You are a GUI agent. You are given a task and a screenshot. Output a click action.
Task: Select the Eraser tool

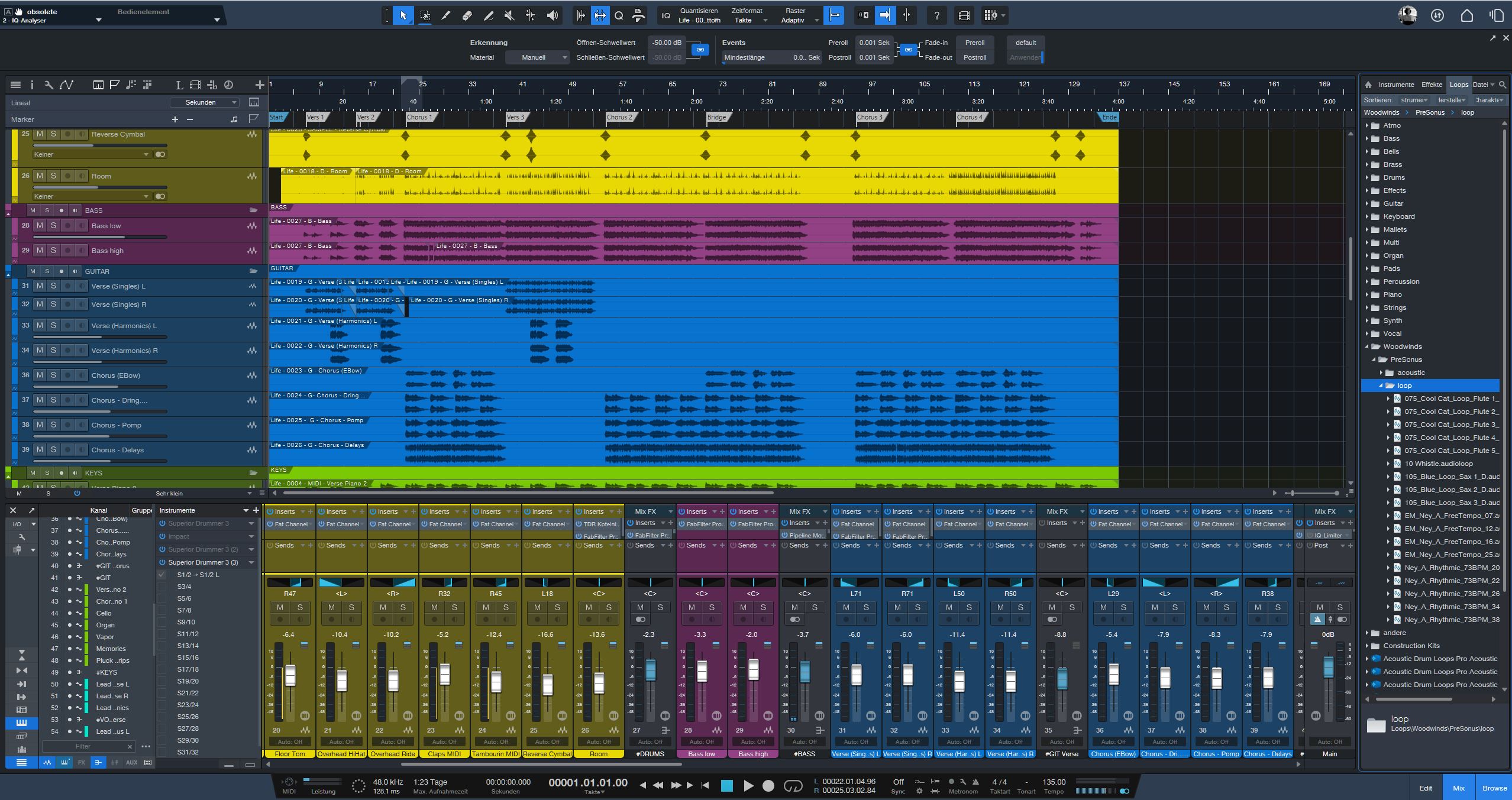(x=467, y=16)
